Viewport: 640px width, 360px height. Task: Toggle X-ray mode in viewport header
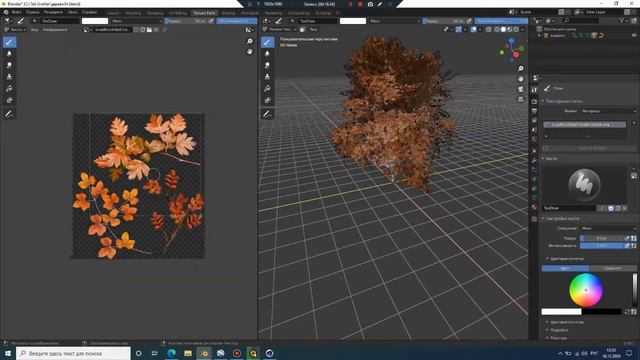point(489,29)
